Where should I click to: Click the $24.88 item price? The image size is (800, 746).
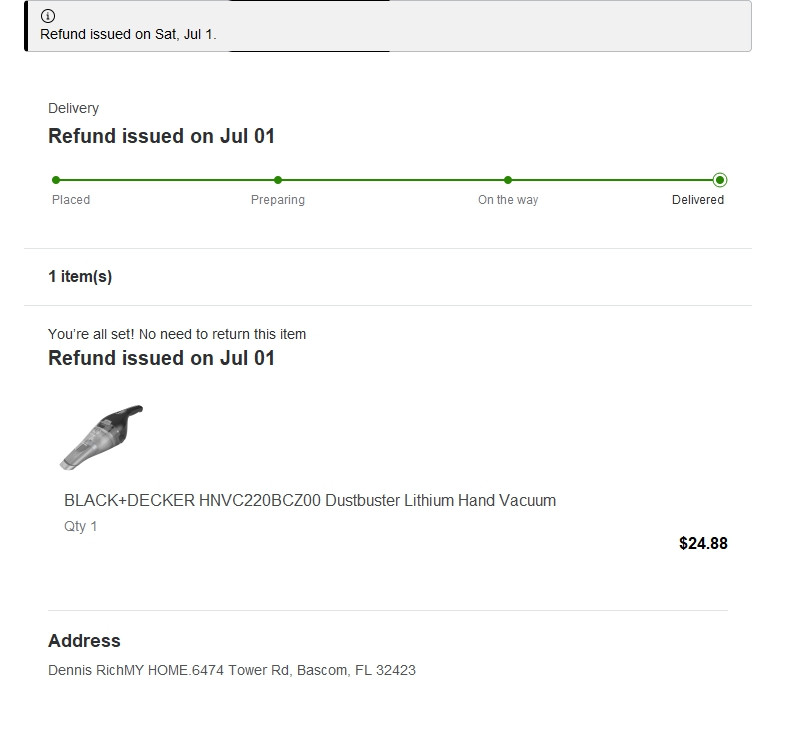(x=703, y=544)
